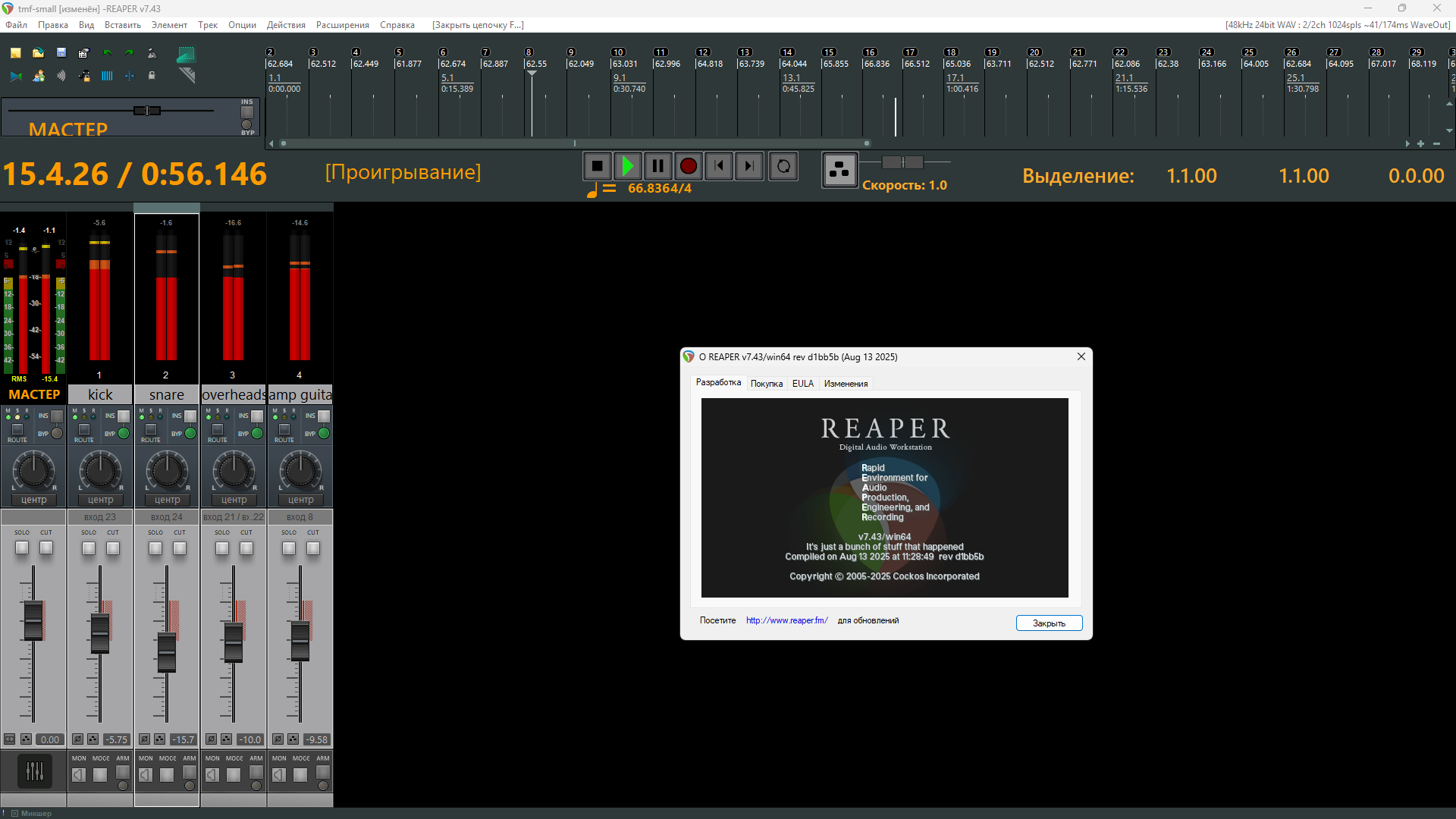Image resolution: width=1456 pixels, height=819 pixels.
Task: Click snare volume value -15.7
Action: point(184,739)
